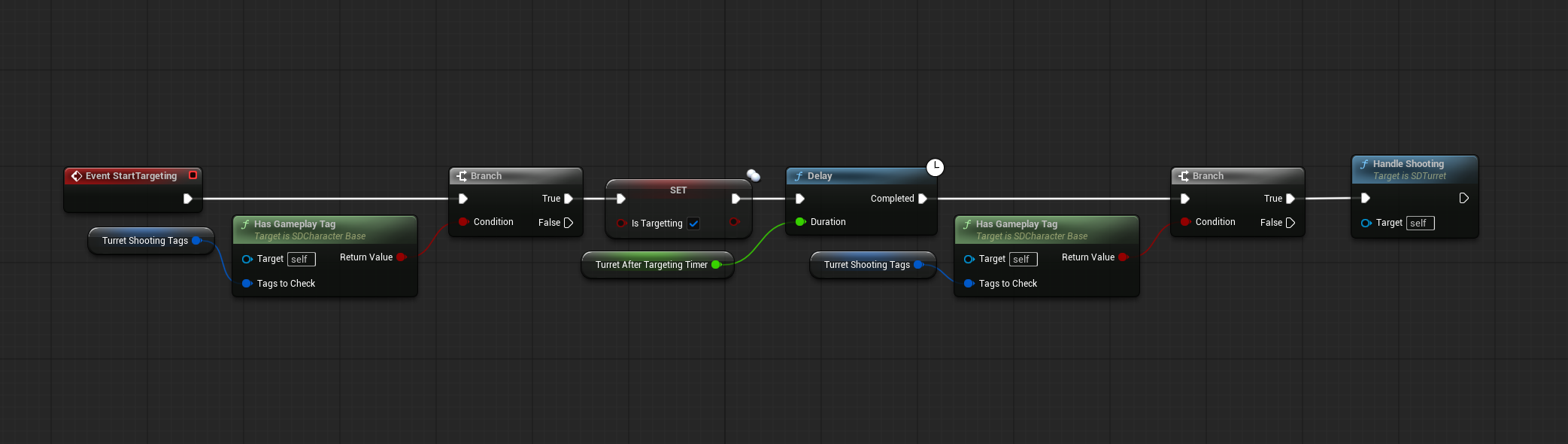This screenshot has width=1568, height=444.
Task: Select the Handle Shooting node title
Action: click(x=1408, y=164)
